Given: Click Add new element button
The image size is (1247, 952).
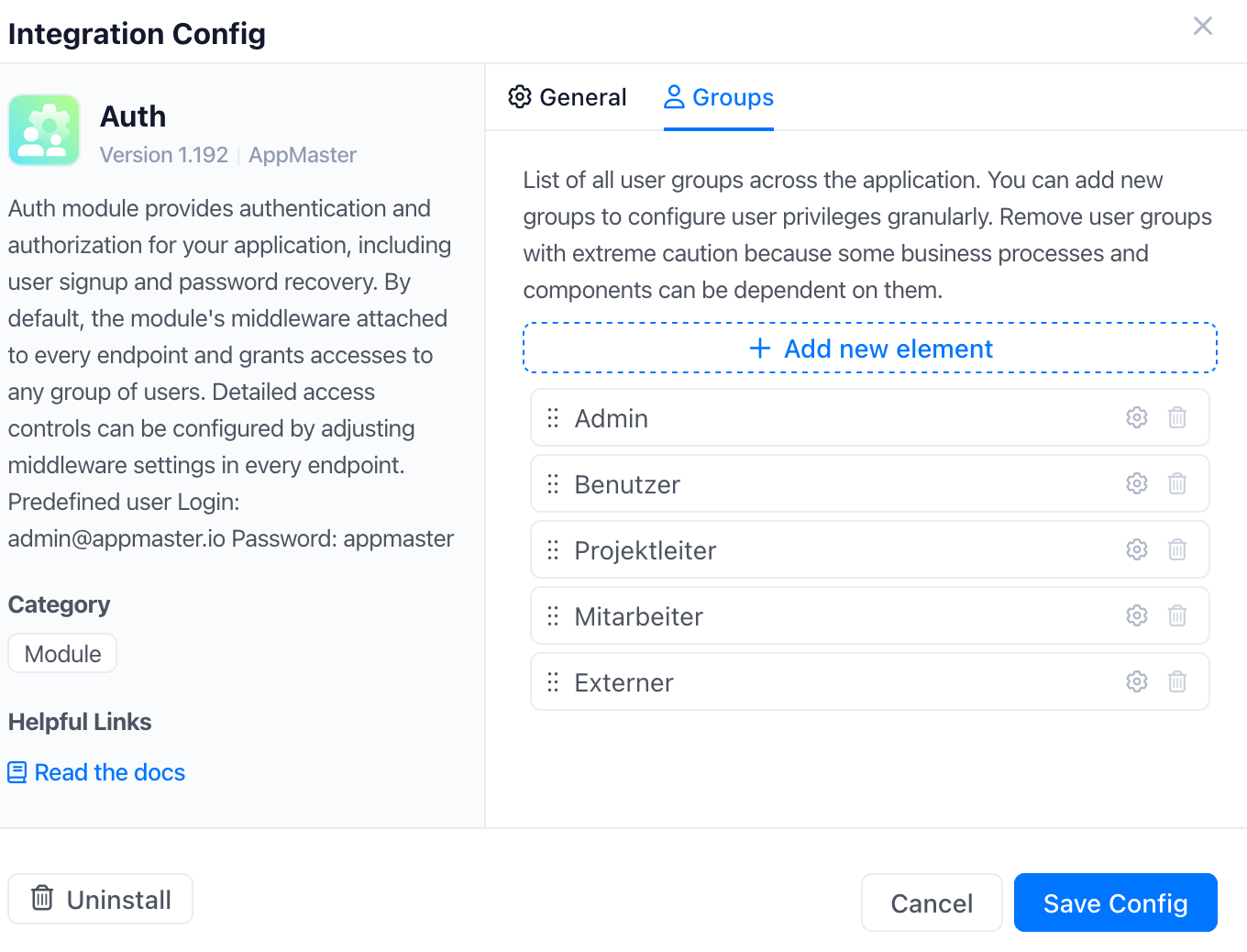Looking at the screenshot, I should click(x=870, y=348).
